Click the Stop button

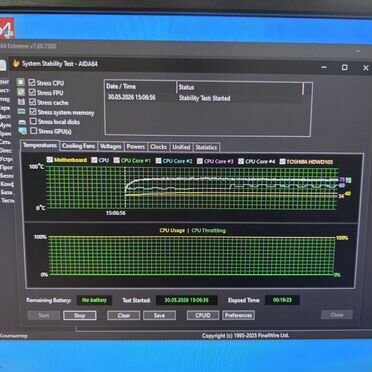[x=80, y=315]
